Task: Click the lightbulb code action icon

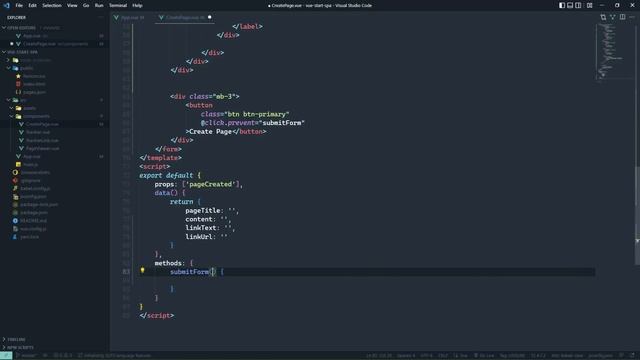Action: coord(142,270)
